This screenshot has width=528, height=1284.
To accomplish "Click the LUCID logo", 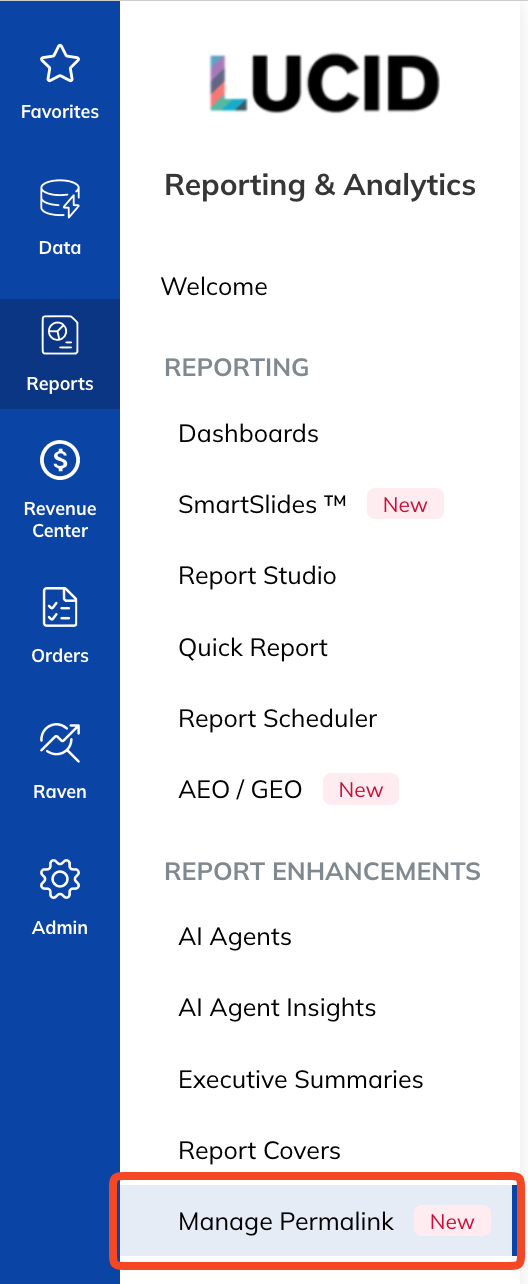I will point(325,83).
